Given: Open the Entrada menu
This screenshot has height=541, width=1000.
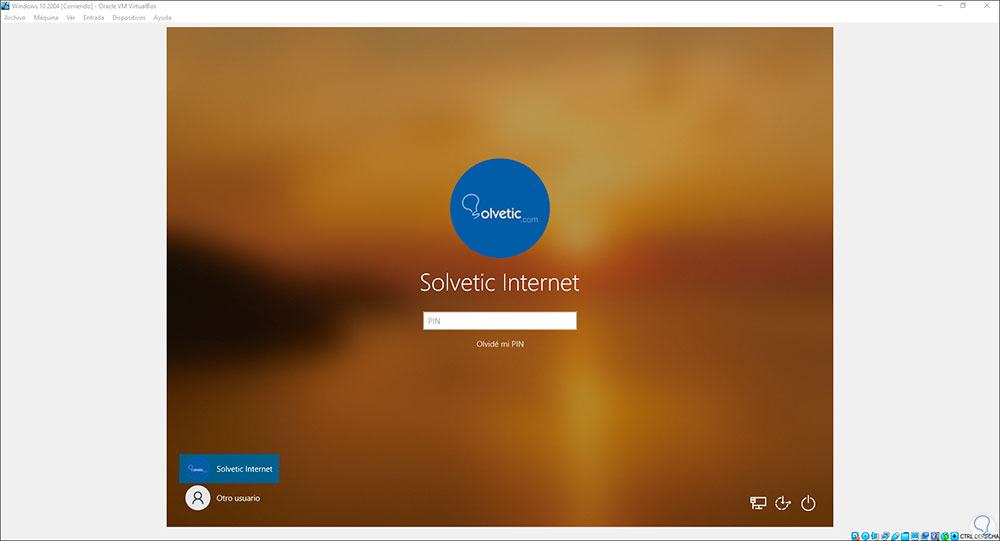Looking at the screenshot, I should click(x=94, y=18).
